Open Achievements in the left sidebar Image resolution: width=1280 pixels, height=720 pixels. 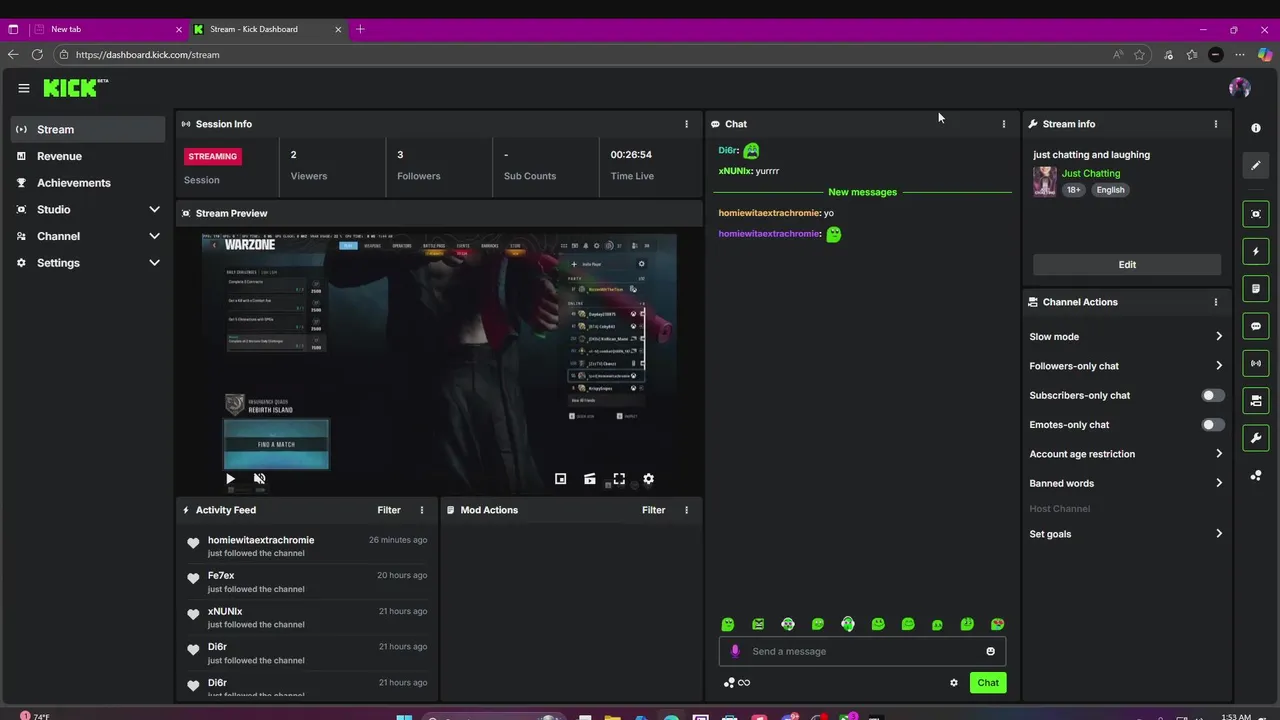pyautogui.click(x=88, y=183)
